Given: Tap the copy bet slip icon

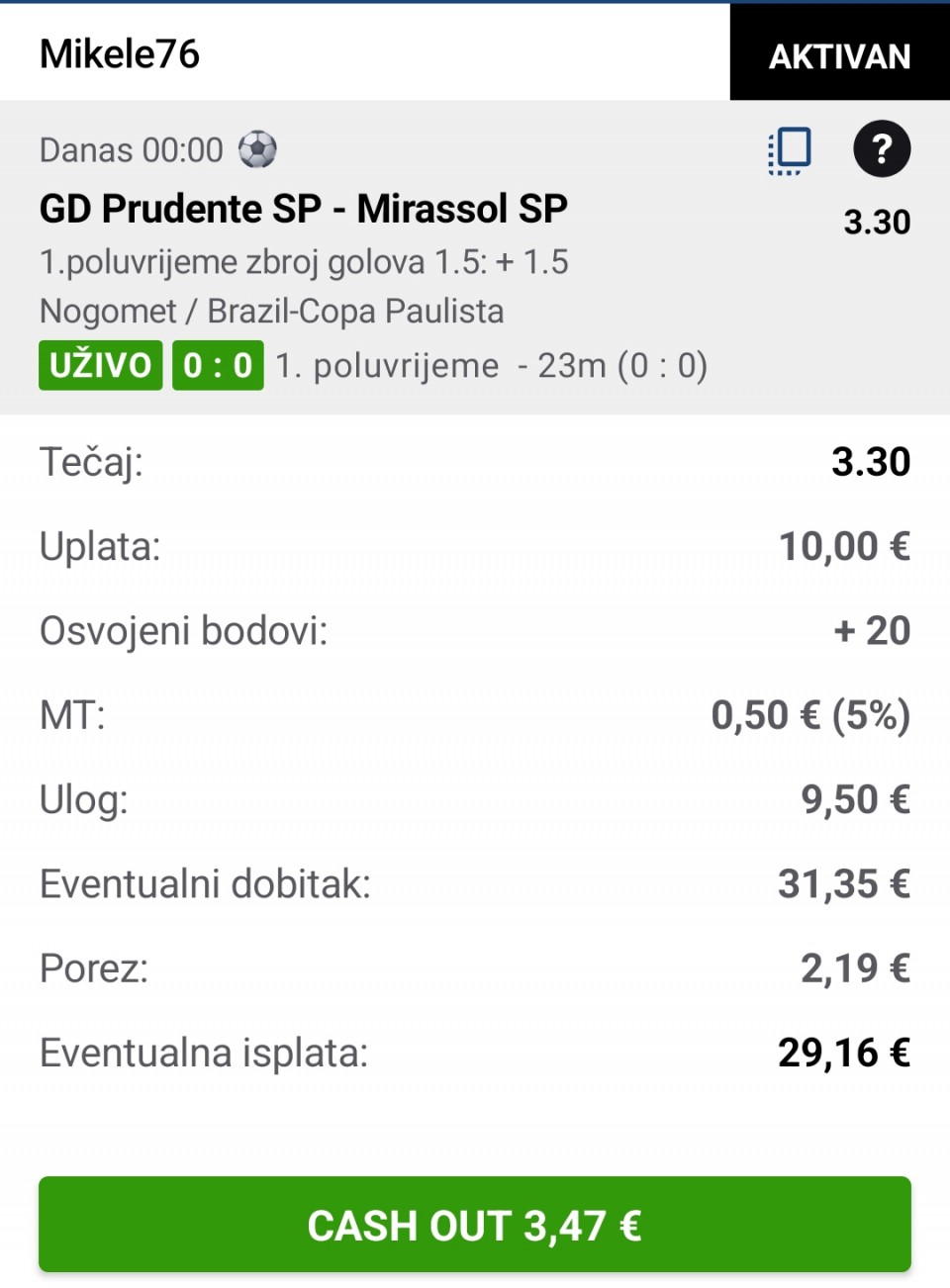Looking at the screenshot, I should coord(790,150).
